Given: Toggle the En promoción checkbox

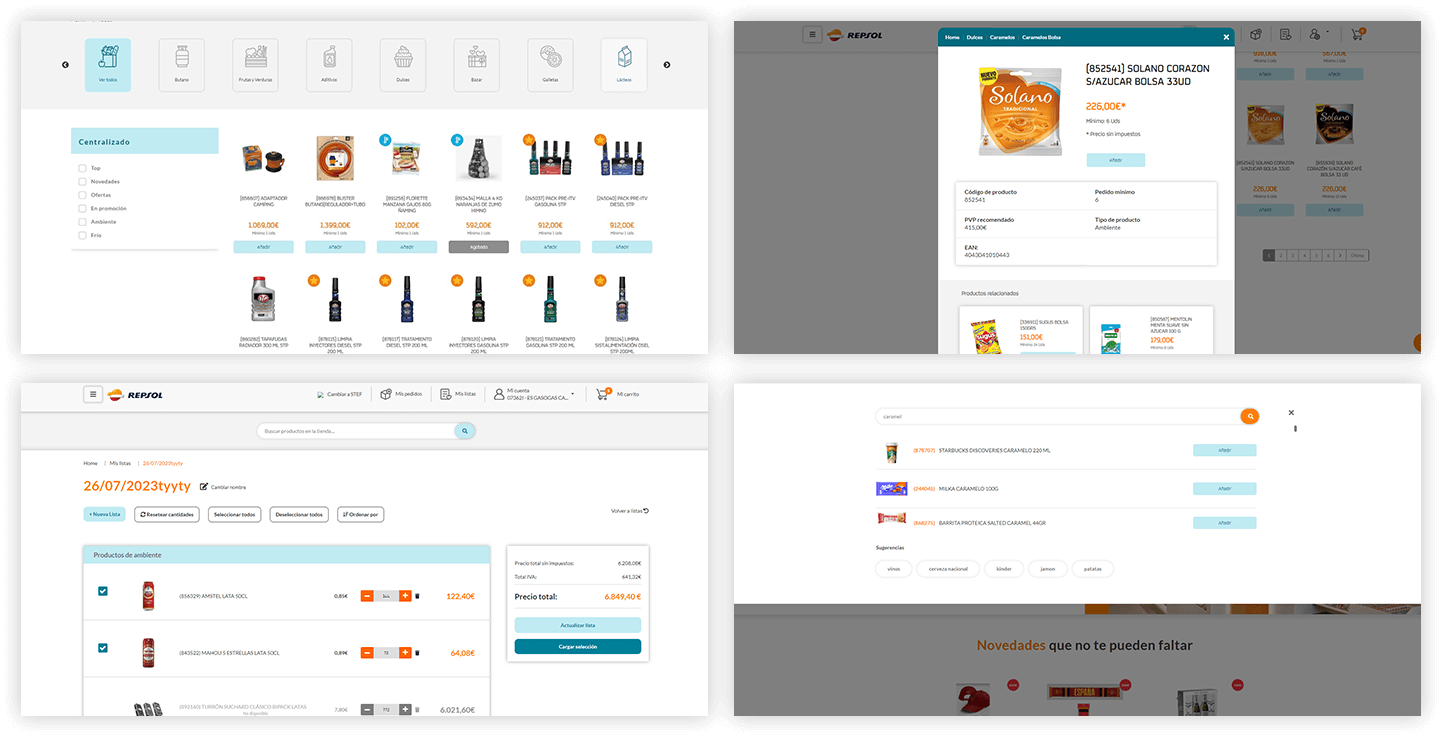Looking at the screenshot, I should tap(82, 208).
